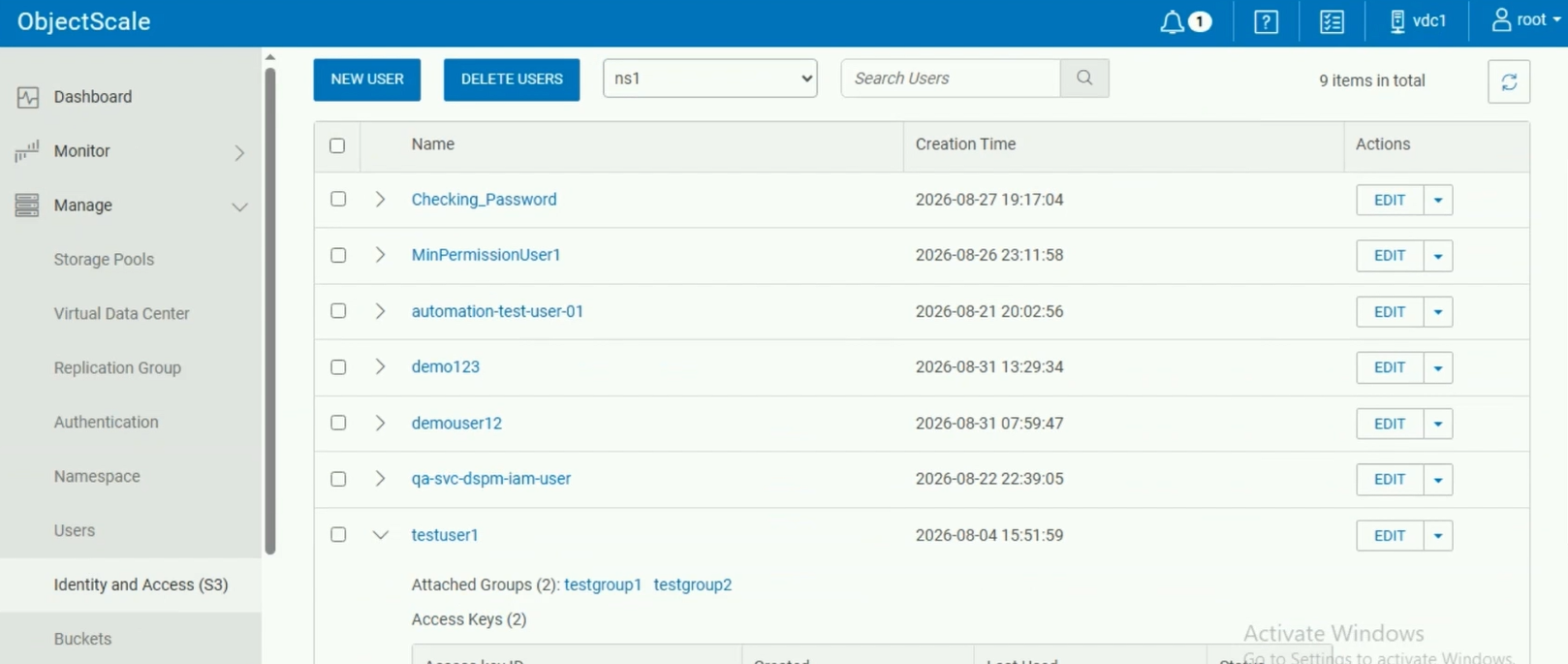Check the automation-test-user-01 row checkbox
Viewport: 1568px width, 664px height.
[x=338, y=311]
